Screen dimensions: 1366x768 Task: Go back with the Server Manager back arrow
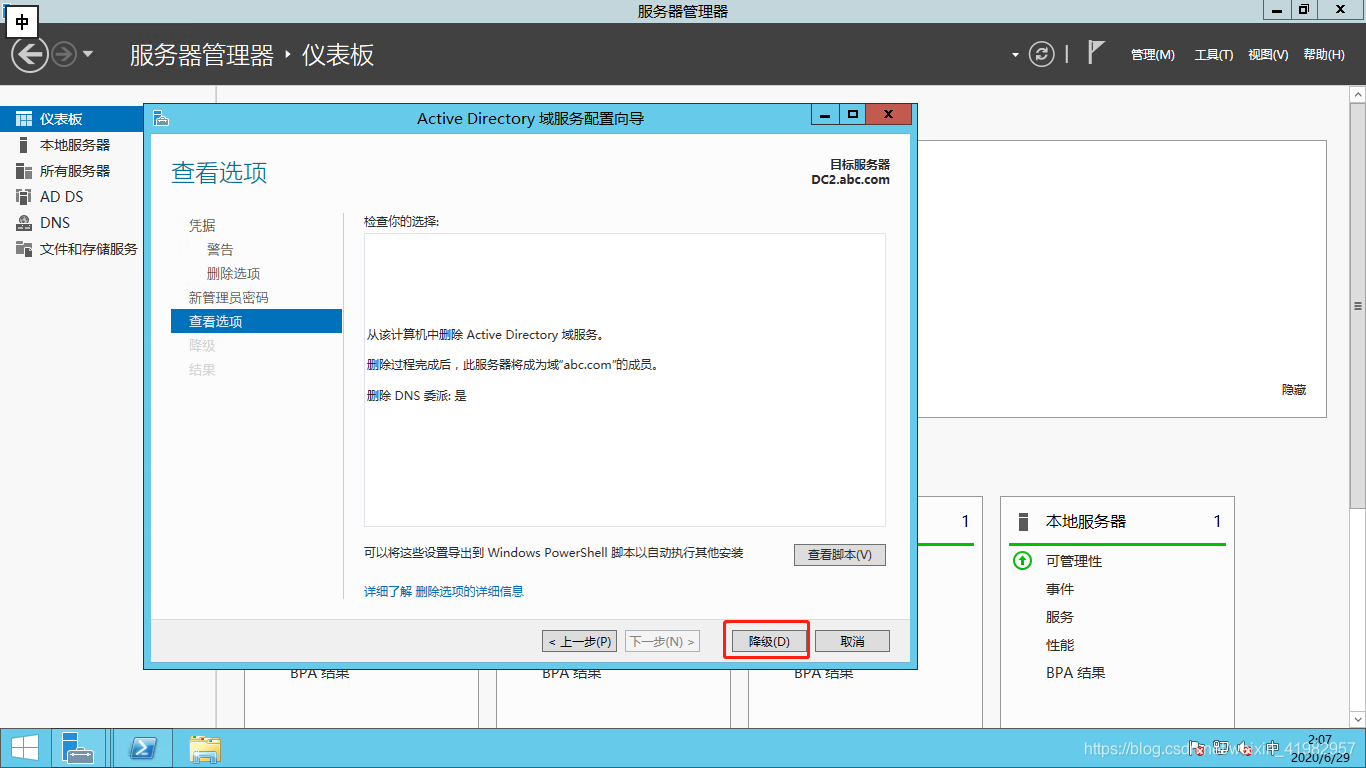[x=30, y=54]
